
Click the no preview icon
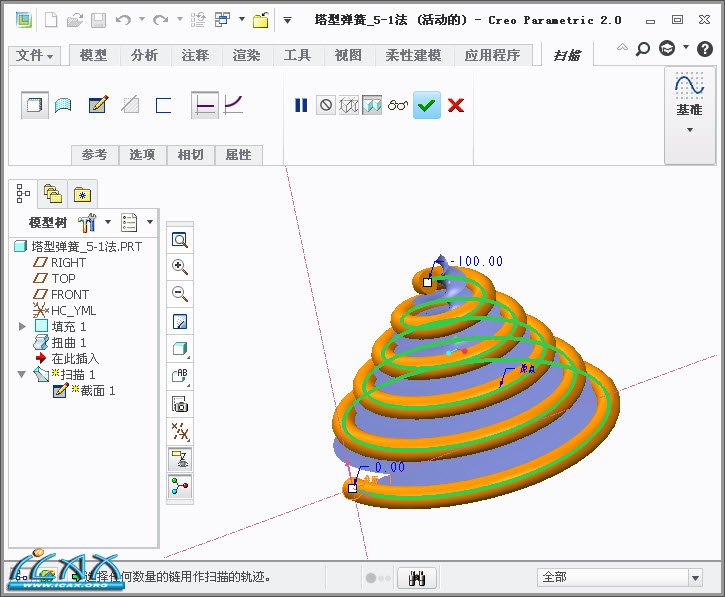coord(326,105)
